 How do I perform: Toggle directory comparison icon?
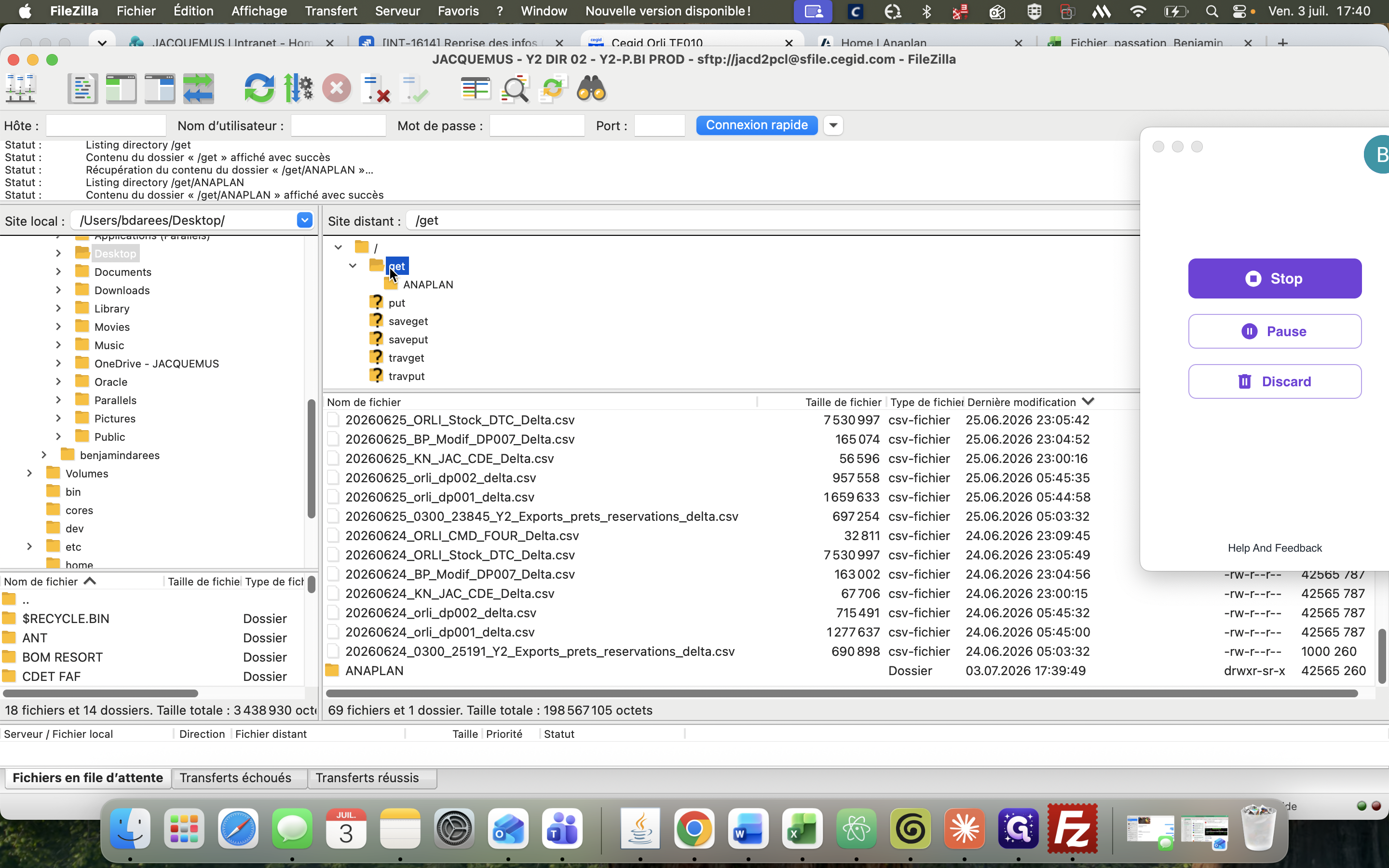[515, 89]
